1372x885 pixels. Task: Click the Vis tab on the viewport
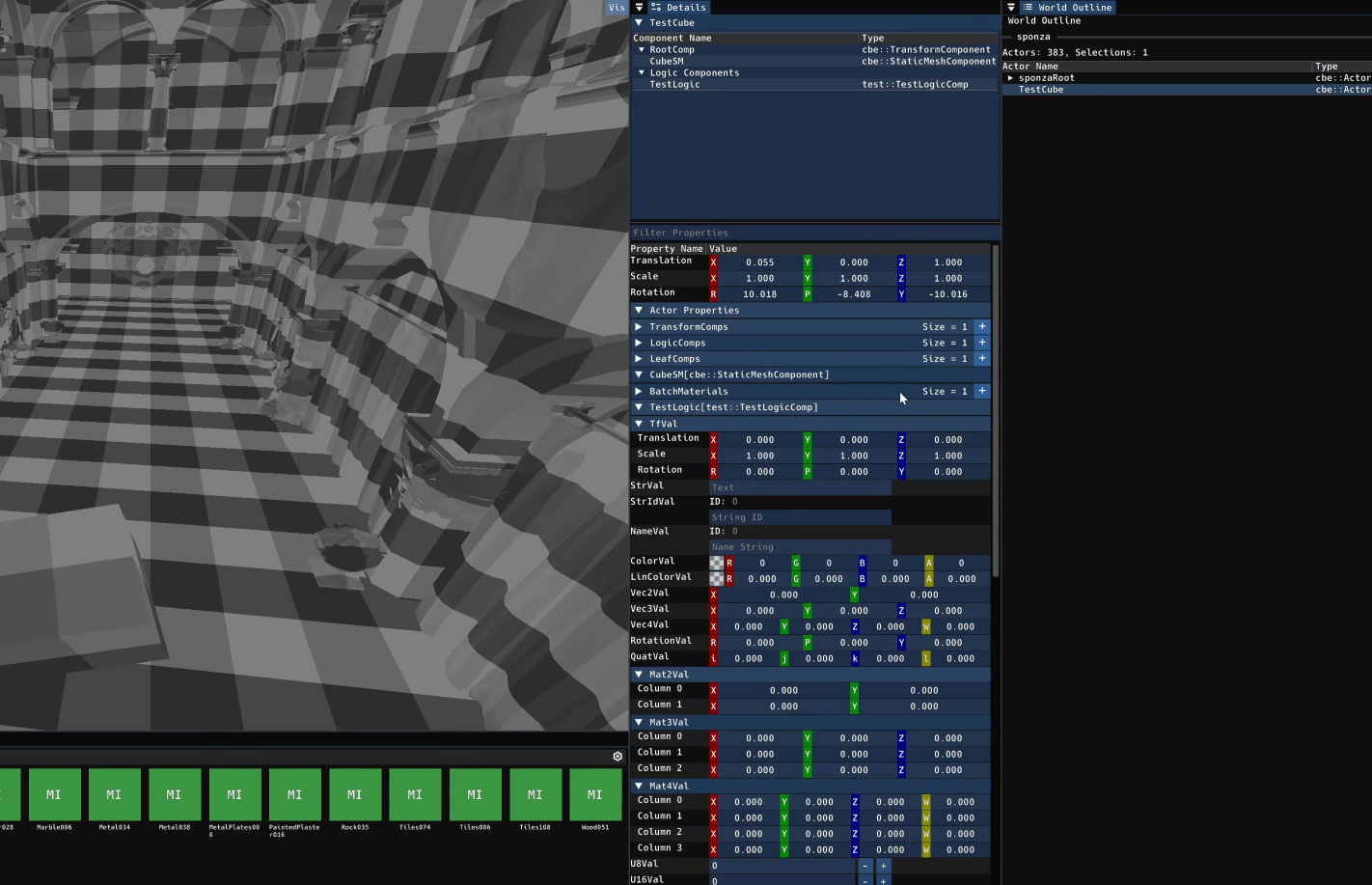617,7
